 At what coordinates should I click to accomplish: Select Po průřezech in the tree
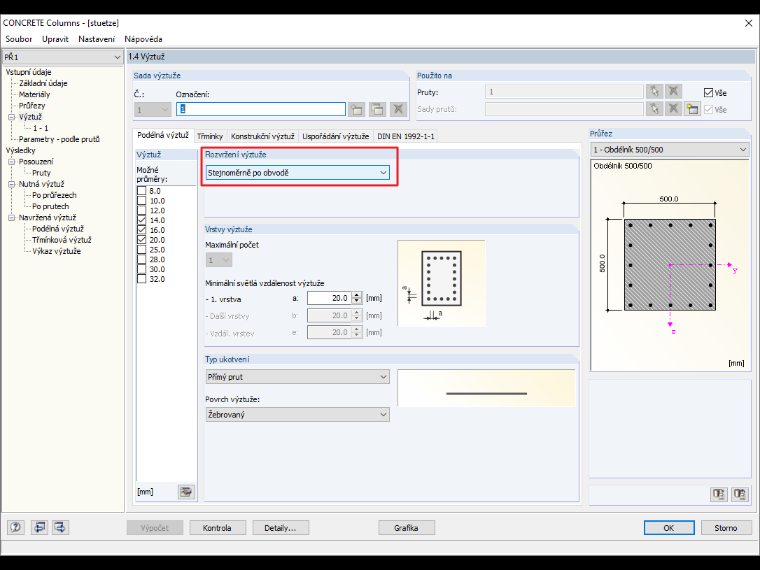(x=54, y=195)
